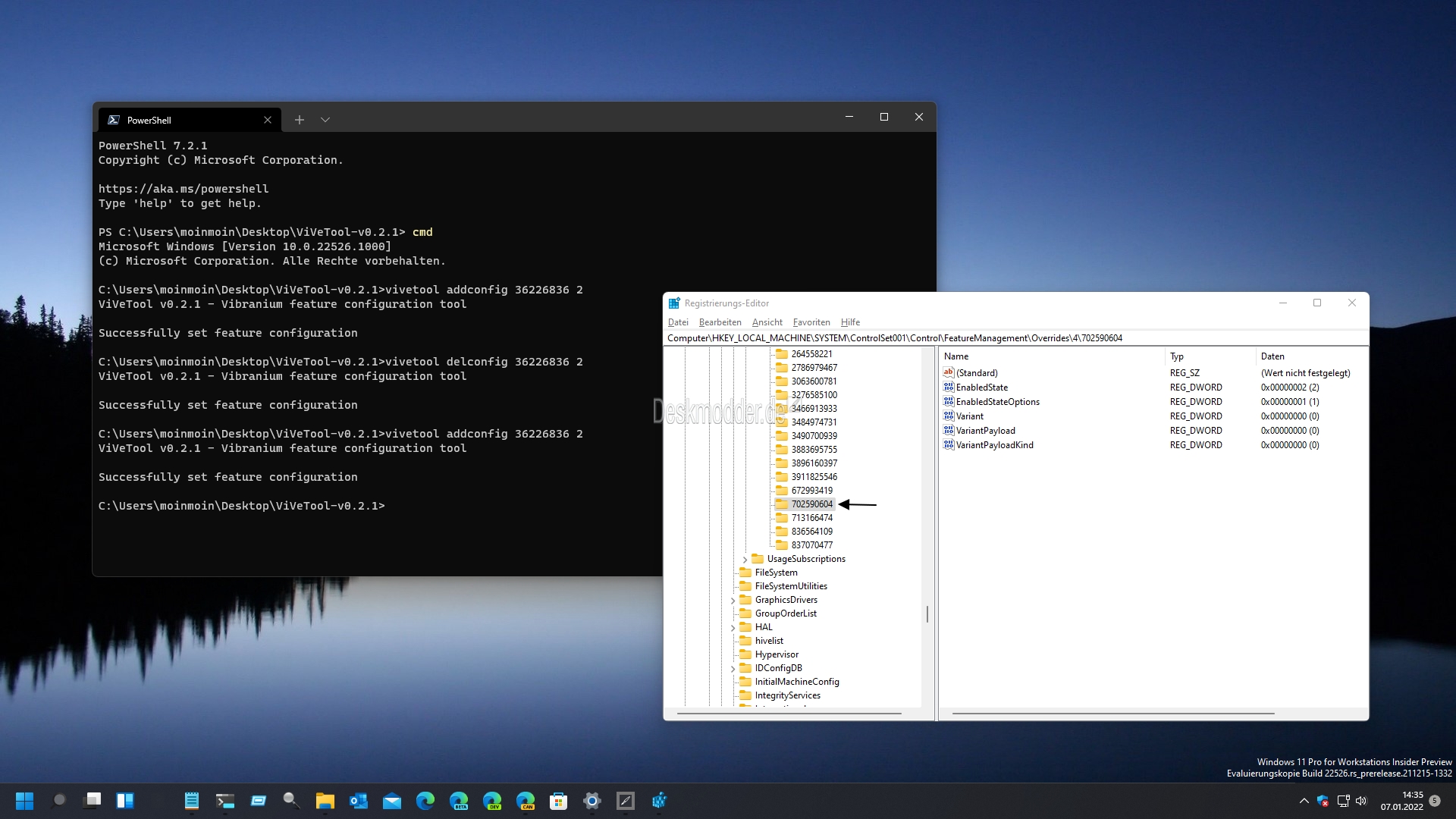Open the pen app taskbar icon
The height and width of the screenshot is (819, 1456).
[x=626, y=801]
